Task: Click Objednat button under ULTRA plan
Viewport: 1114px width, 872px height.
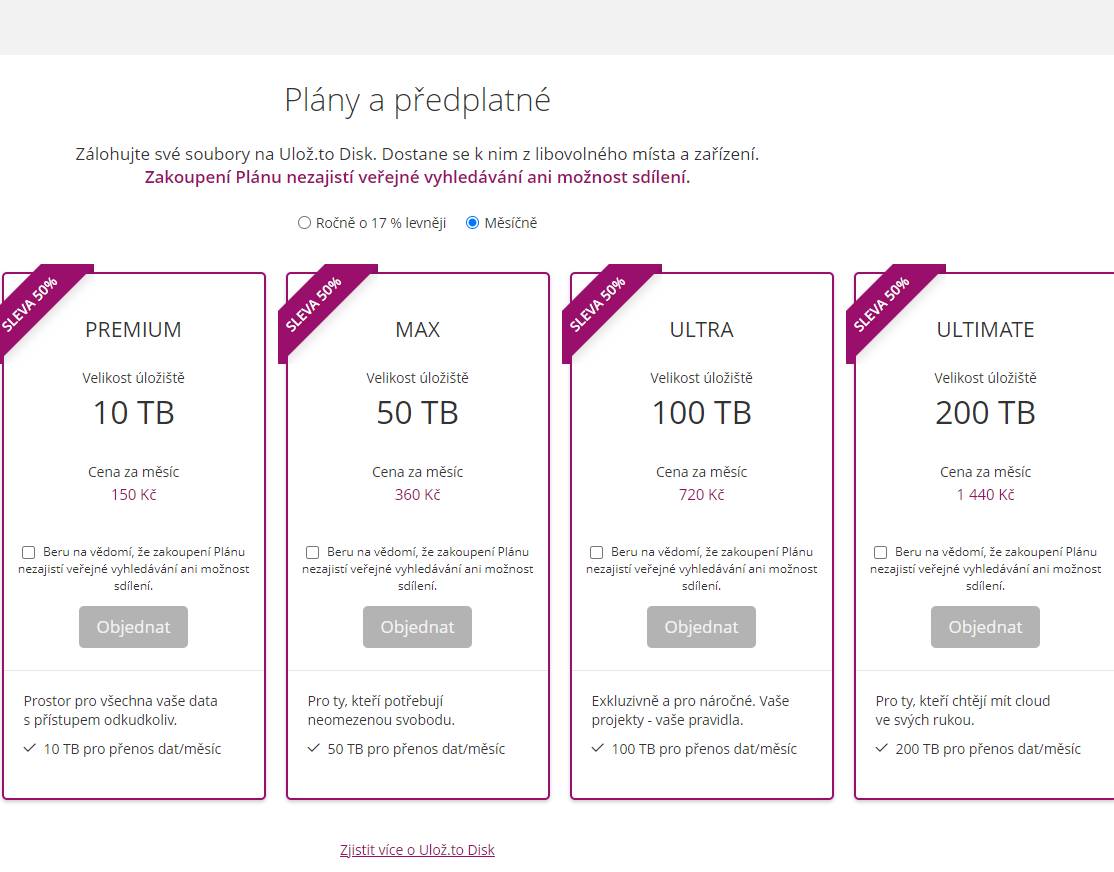Action: point(701,627)
